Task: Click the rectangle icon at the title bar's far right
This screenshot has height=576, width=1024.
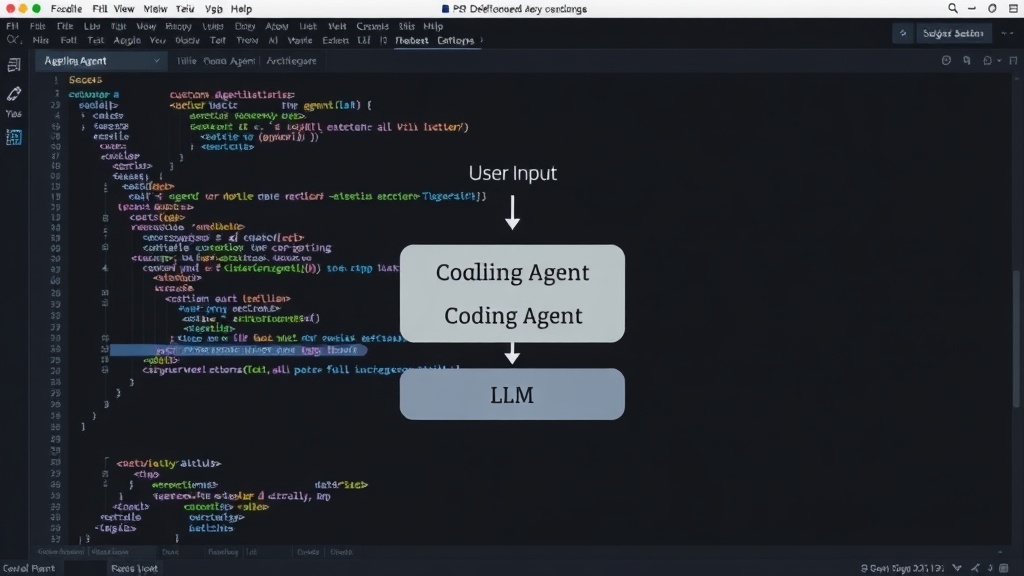Action: pyautogui.click(x=1014, y=8)
